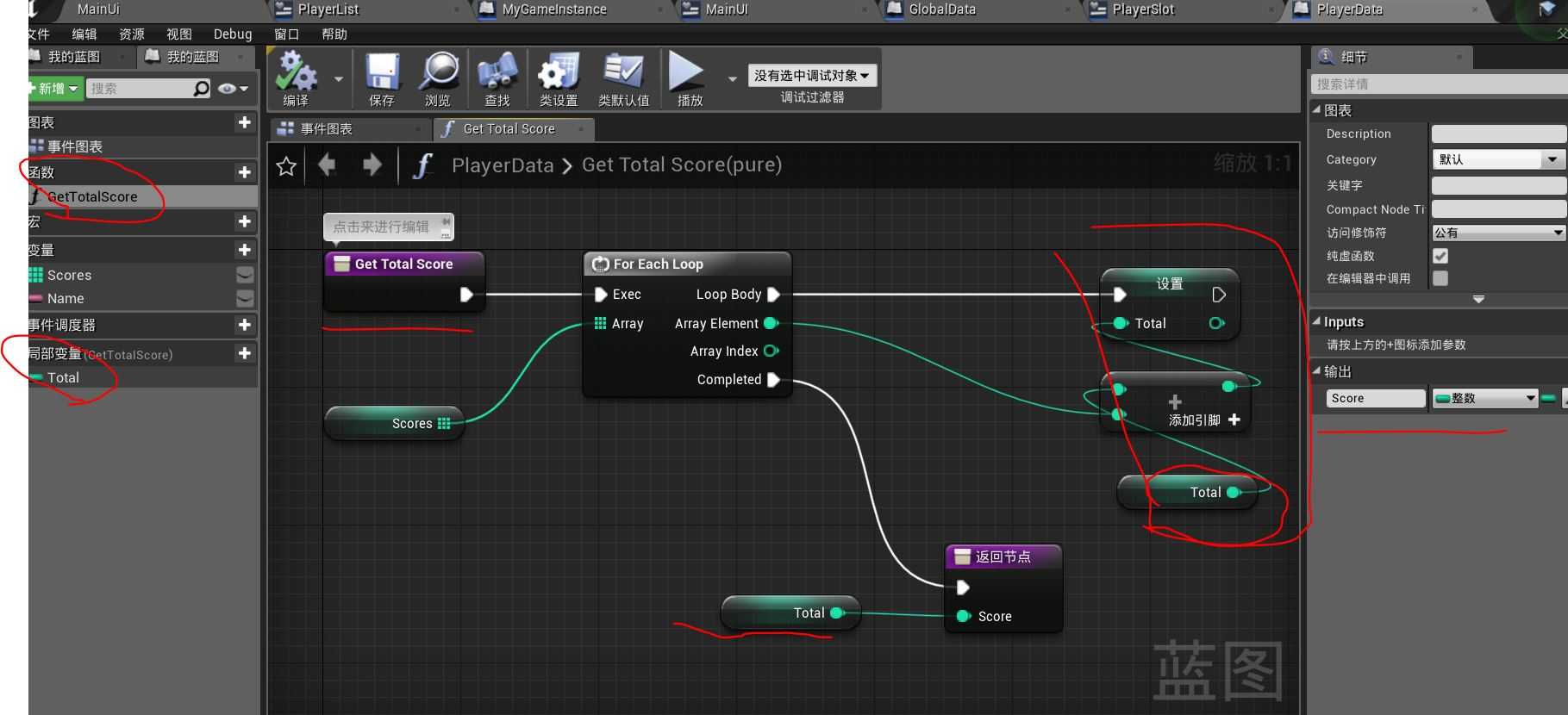Toggle the call in editor (在编辑器中调用) checkbox

[x=1440, y=278]
